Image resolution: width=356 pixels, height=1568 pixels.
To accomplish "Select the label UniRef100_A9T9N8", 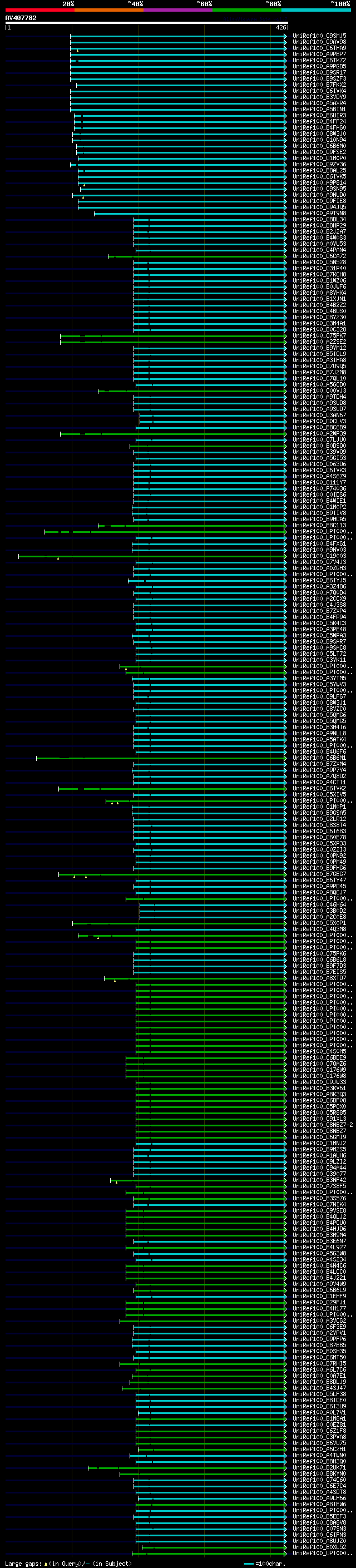I will click(319, 213).
